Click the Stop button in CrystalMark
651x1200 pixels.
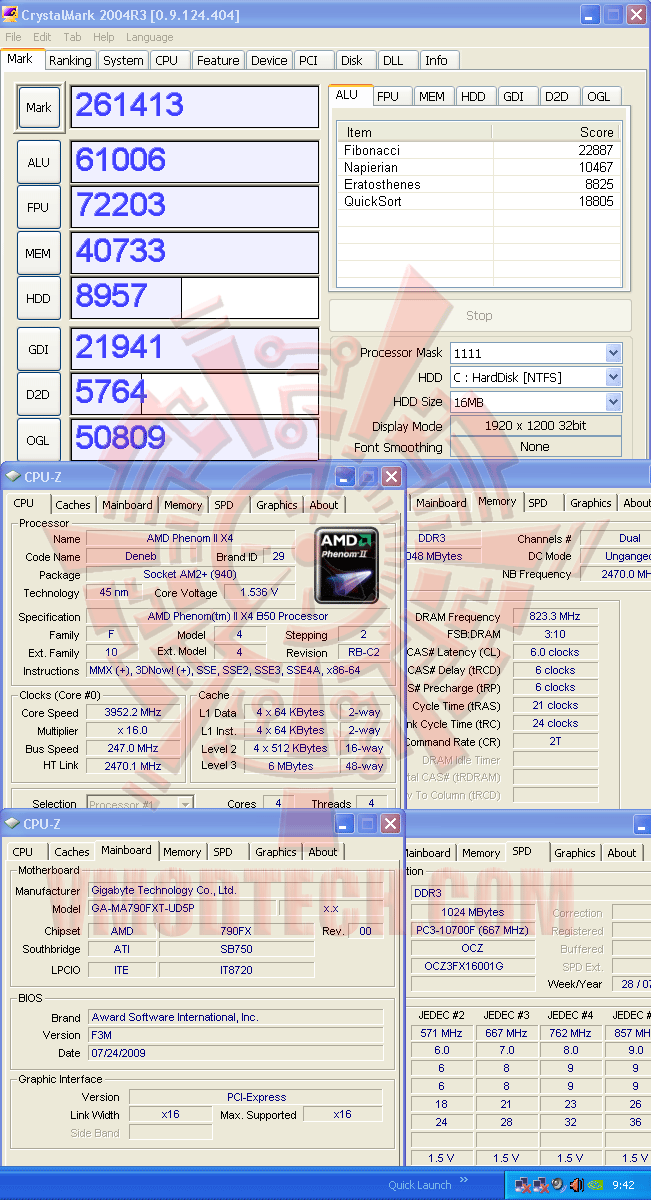[x=480, y=315]
